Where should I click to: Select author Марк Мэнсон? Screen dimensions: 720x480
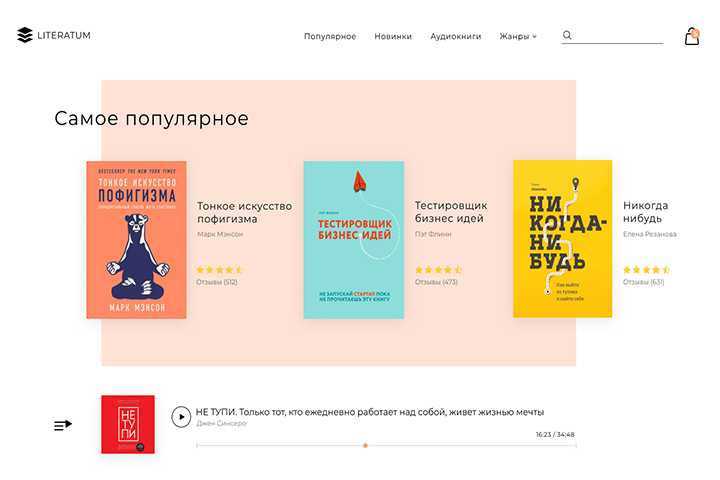[220, 234]
